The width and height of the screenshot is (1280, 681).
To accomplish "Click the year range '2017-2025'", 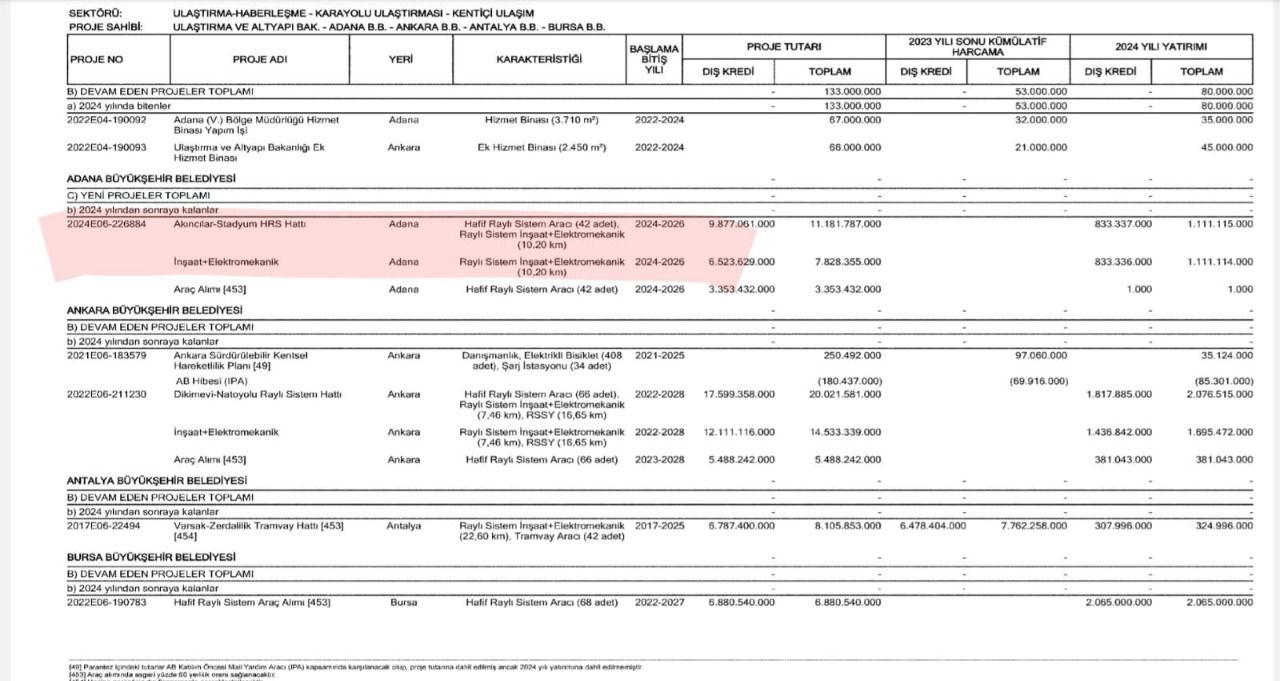I will (x=660, y=526).
